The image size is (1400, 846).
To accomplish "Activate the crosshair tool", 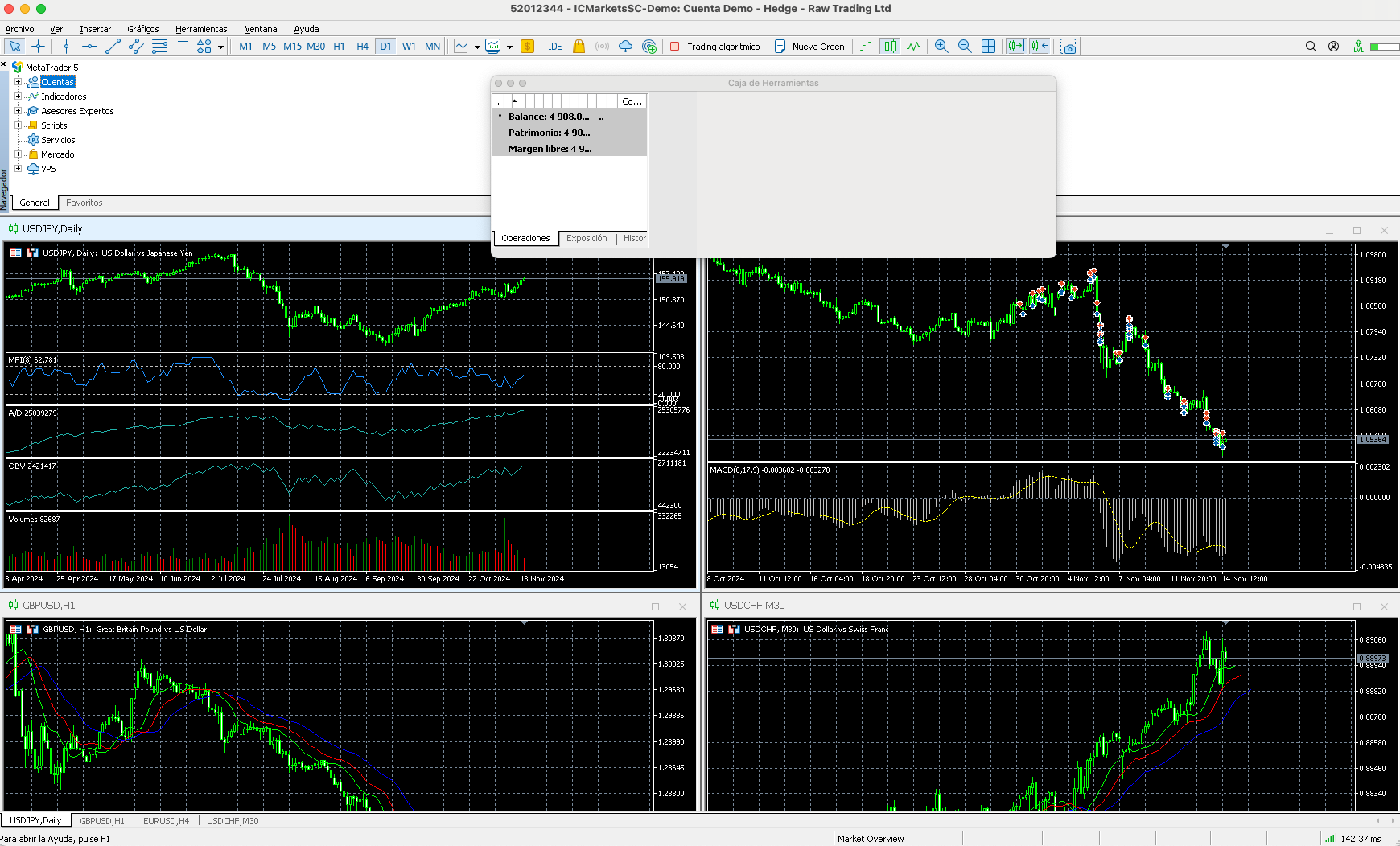I will pos(38,46).
